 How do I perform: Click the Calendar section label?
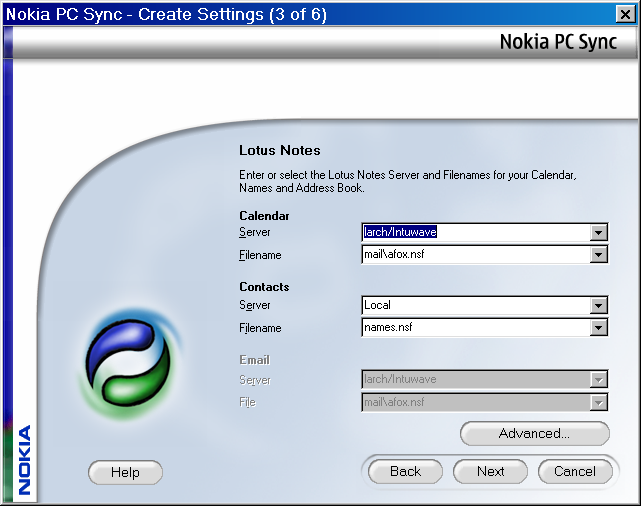(x=264, y=216)
